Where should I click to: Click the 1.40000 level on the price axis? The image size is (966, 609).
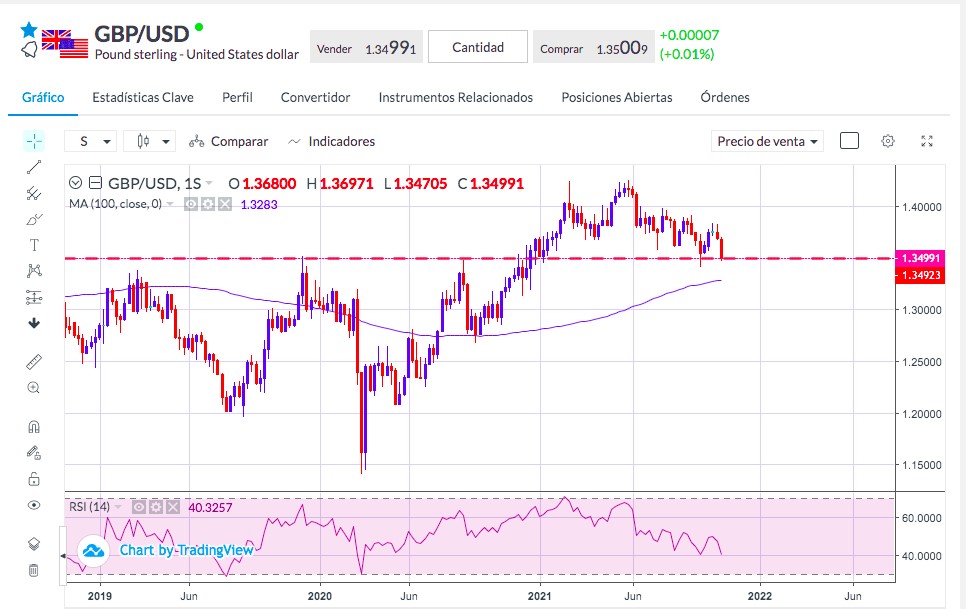click(x=922, y=208)
